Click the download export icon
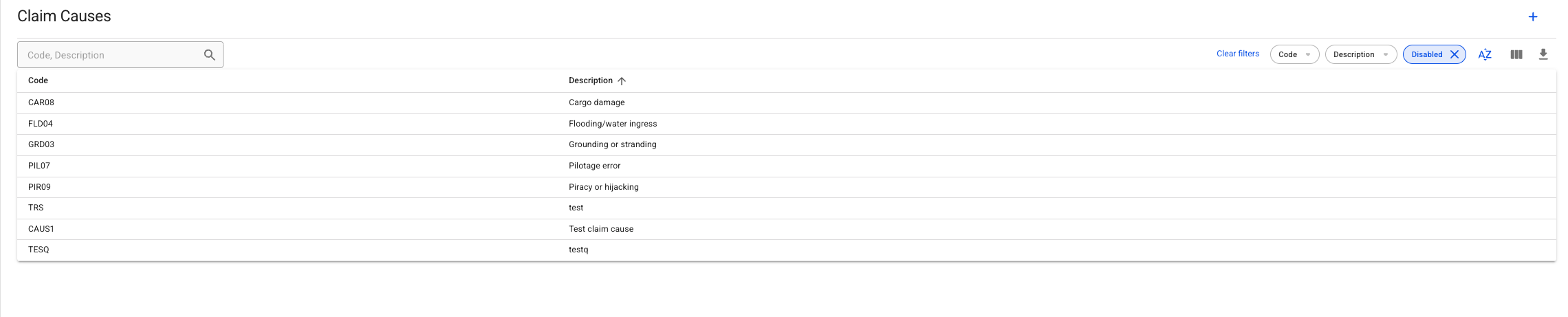1568x317 pixels. pyautogui.click(x=1543, y=54)
